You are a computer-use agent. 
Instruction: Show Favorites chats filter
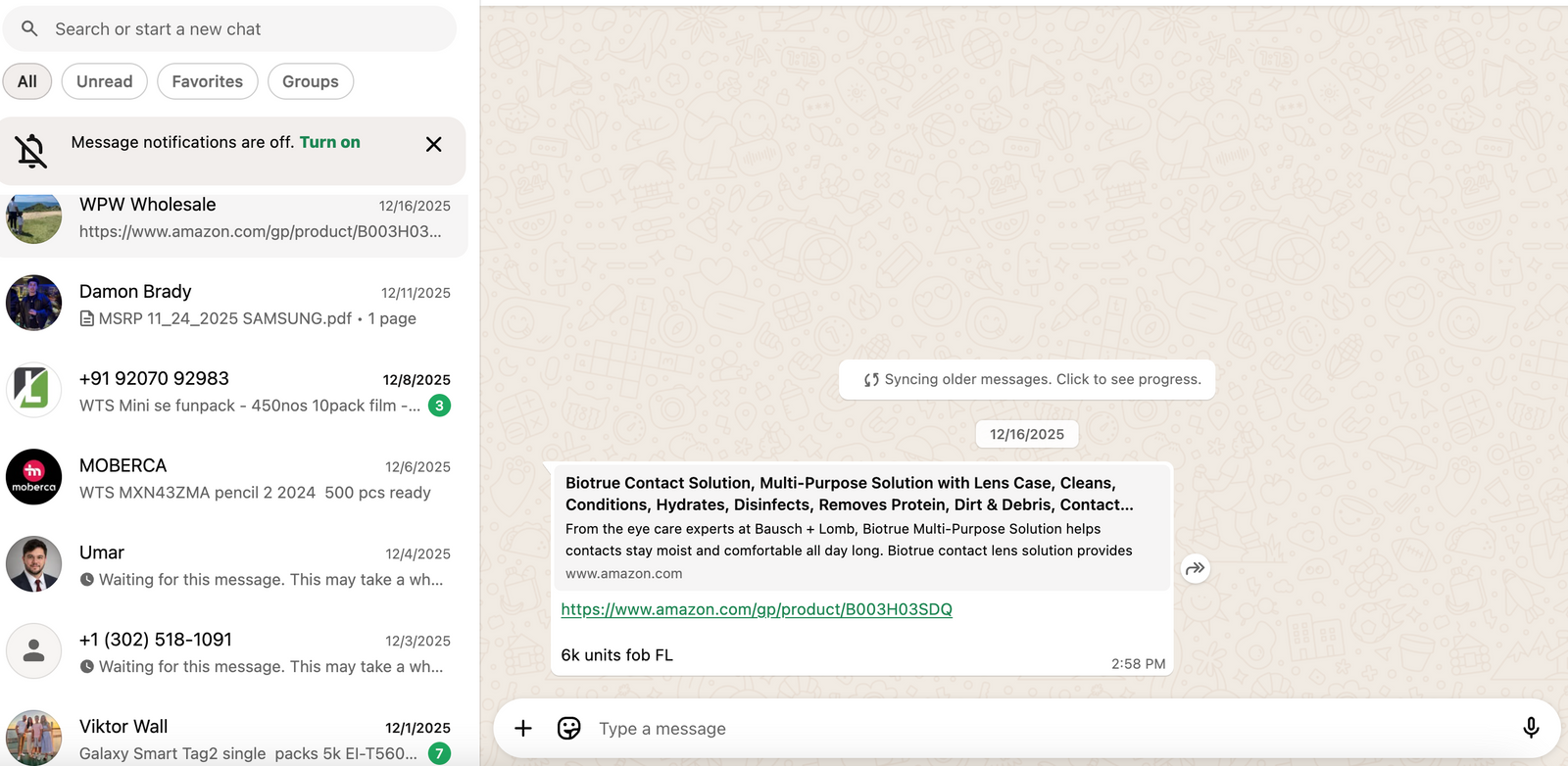coord(207,81)
